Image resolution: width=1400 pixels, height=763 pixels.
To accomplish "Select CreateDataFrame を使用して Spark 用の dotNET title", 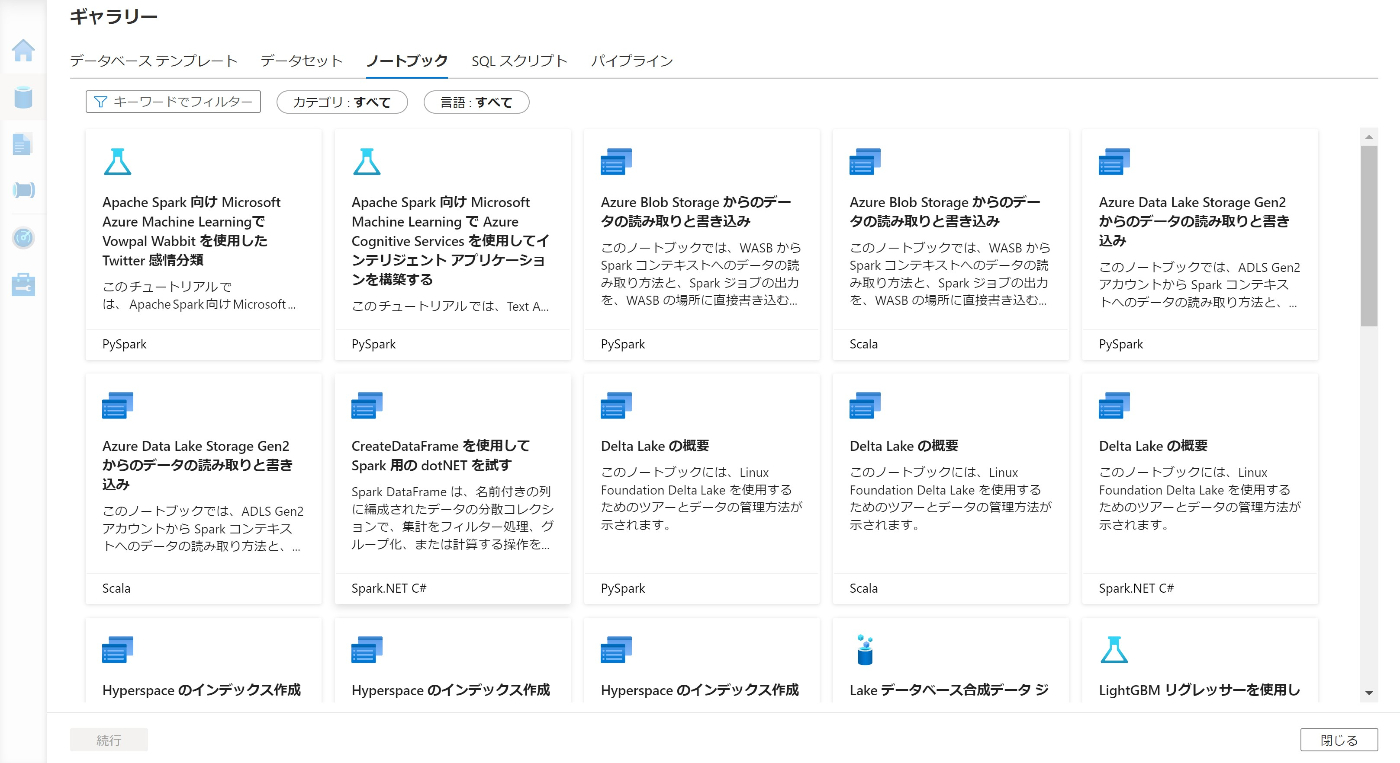I will coord(441,456).
